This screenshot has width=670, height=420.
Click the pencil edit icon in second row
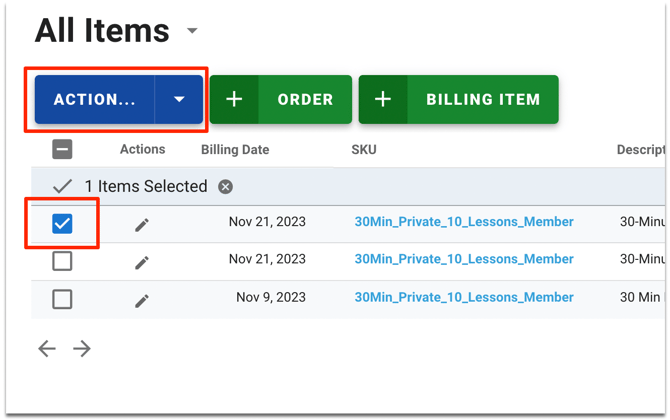pyautogui.click(x=142, y=262)
